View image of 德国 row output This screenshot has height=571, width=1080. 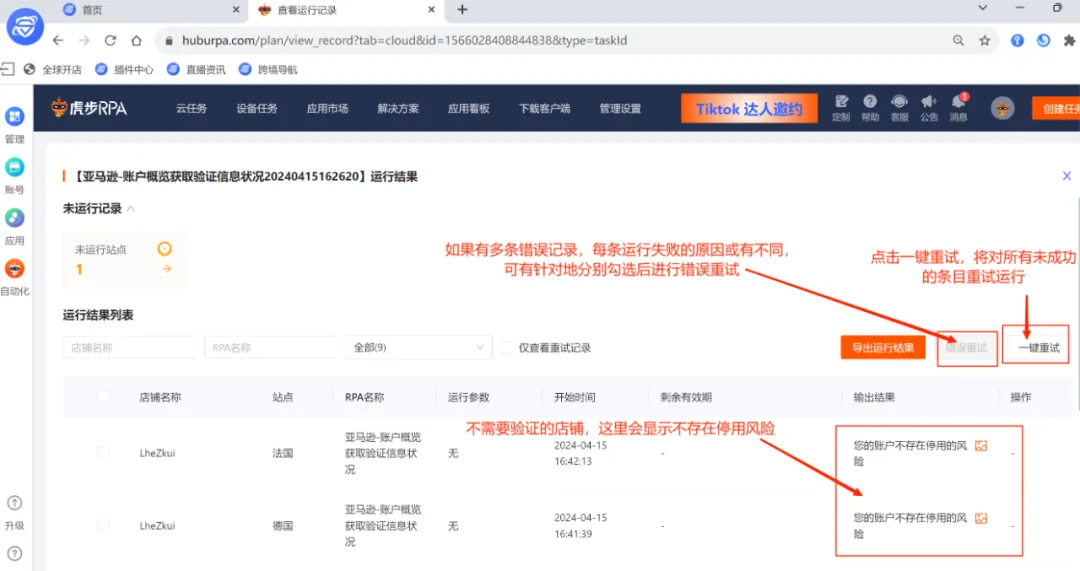[981, 519]
